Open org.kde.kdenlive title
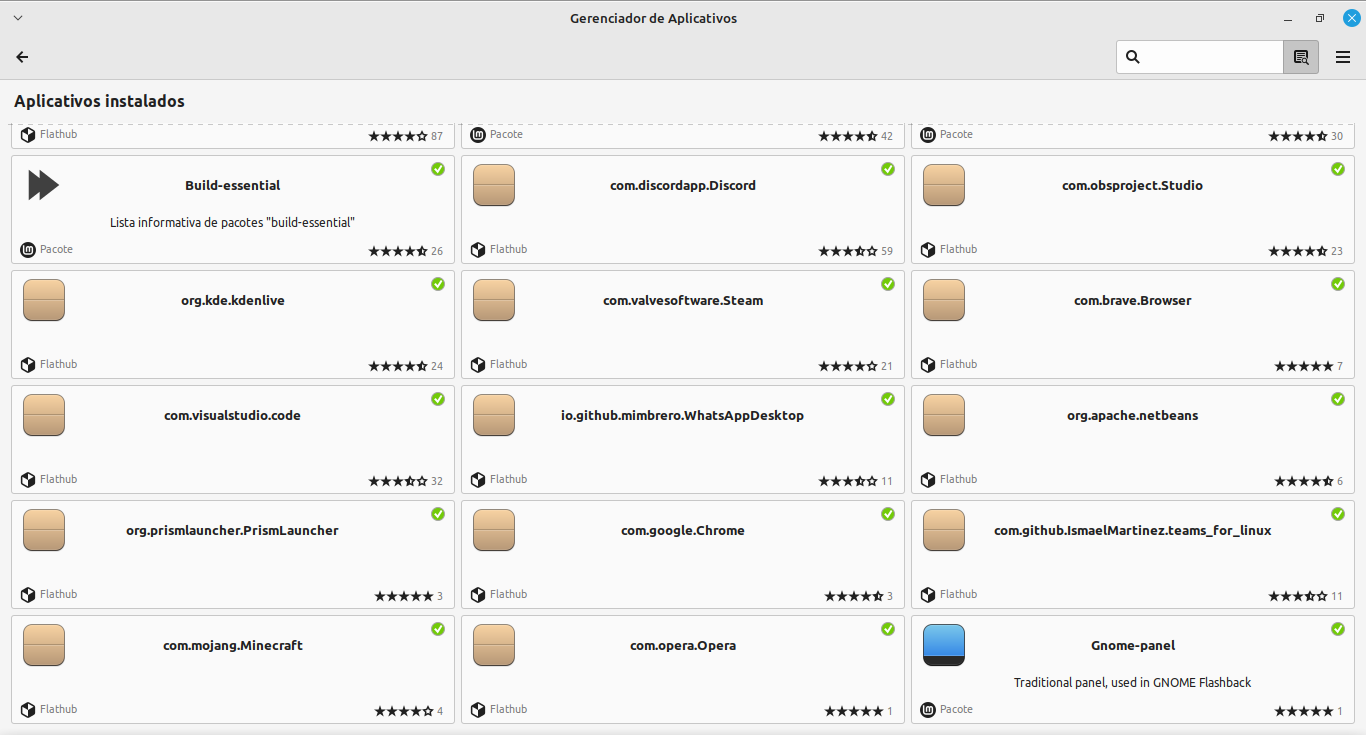The height and width of the screenshot is (735, 1366). point(233,300)
